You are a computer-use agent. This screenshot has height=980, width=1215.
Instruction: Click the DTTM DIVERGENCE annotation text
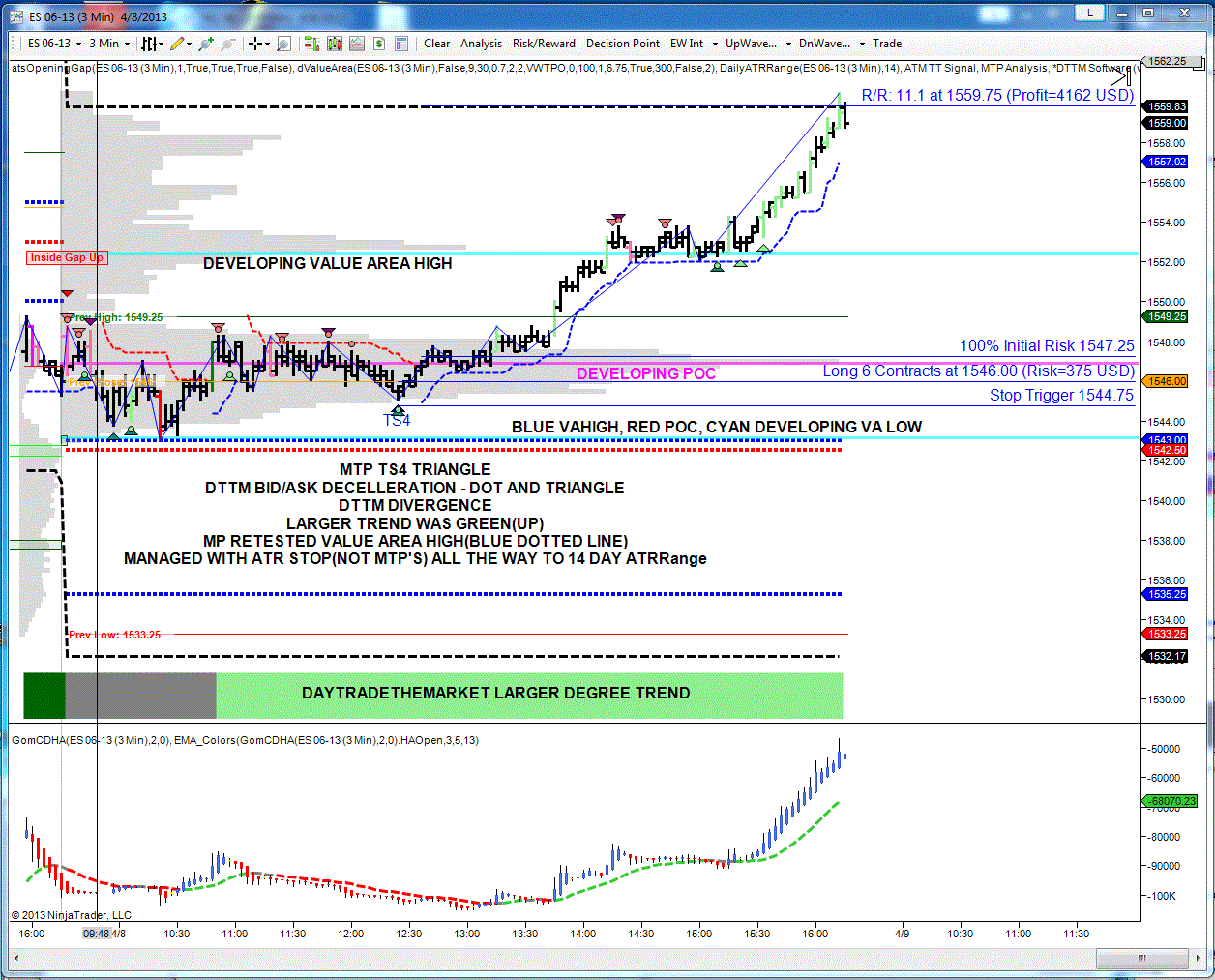click(415, 505)
